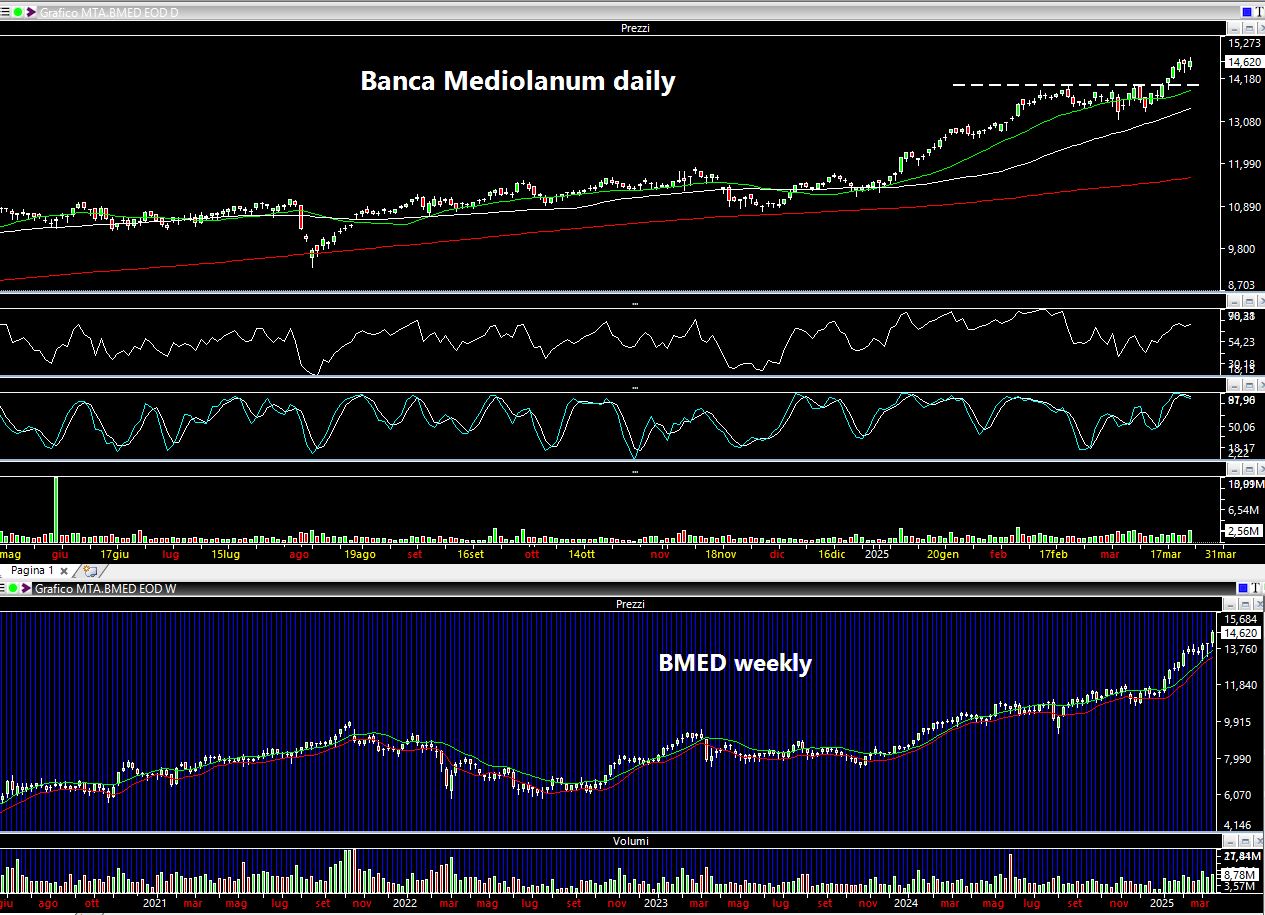Maximize the weekly Volumi panel
The image size is (1265, 915).
click(1244, 841)
